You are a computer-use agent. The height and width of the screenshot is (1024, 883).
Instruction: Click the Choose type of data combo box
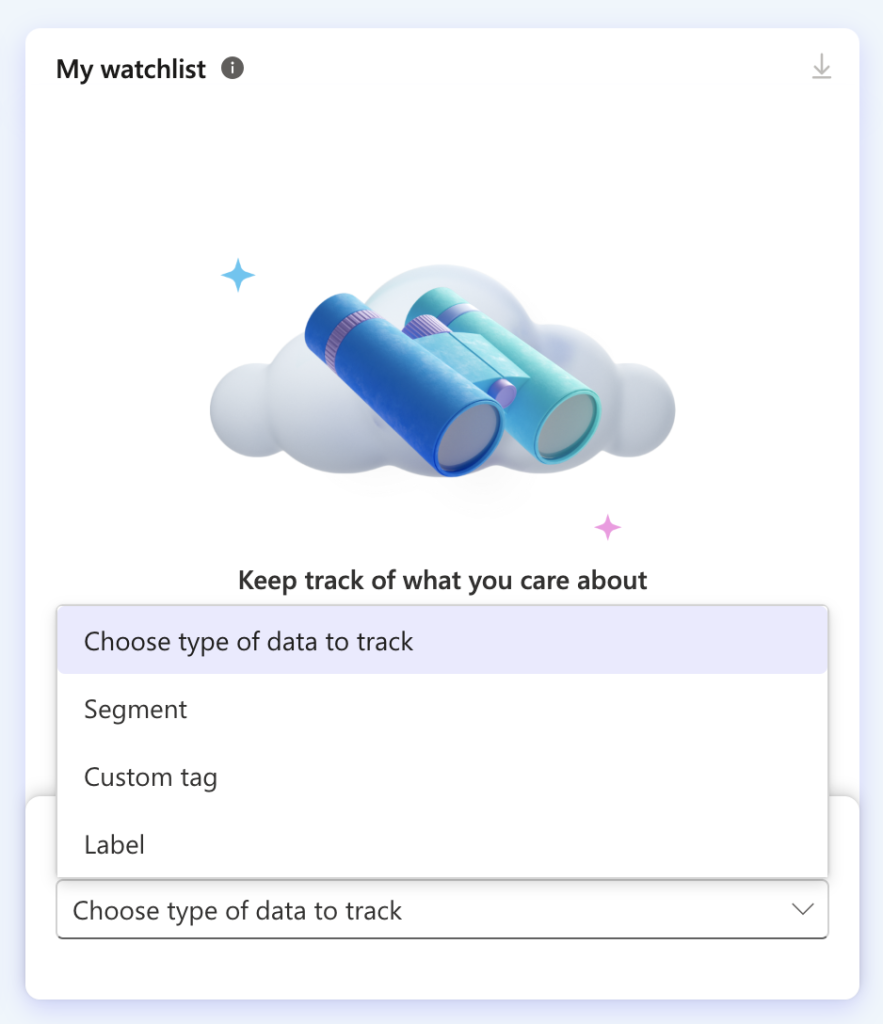442,910
